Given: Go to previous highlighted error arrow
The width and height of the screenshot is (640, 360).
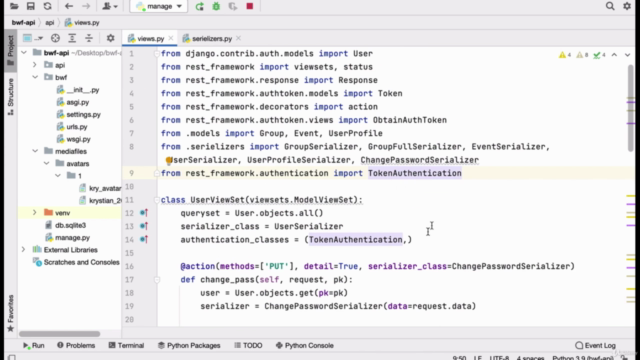Looking at the screenshot, I should coord(614,55).
